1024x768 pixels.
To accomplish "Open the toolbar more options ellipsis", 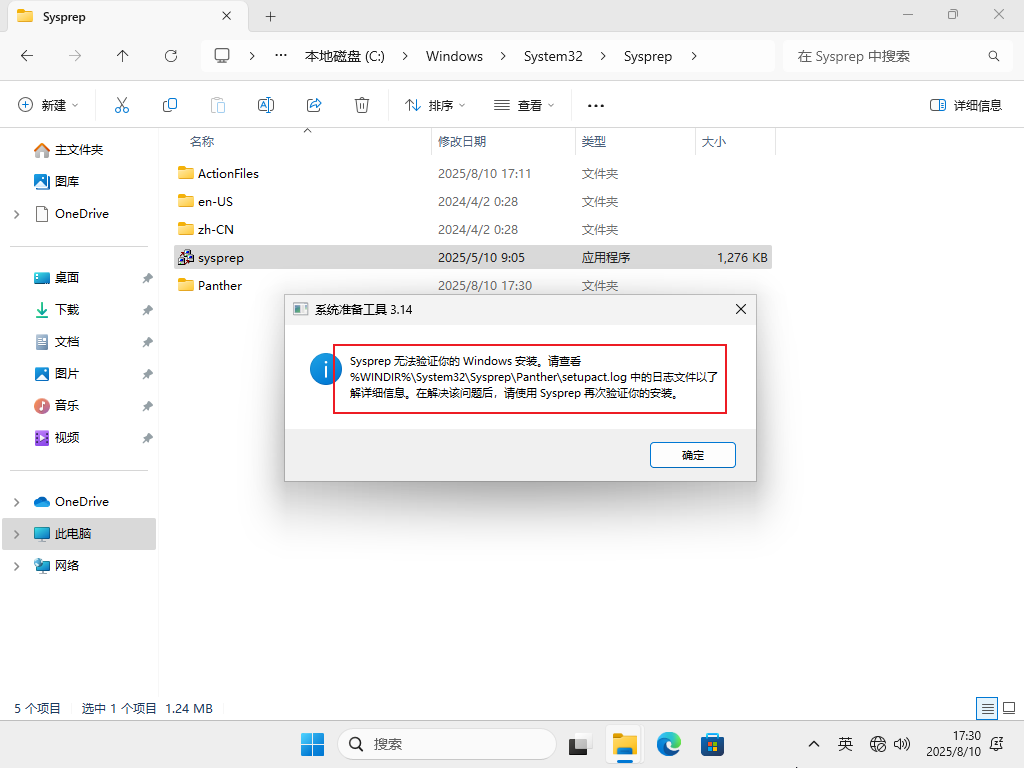I will point(596,105).
